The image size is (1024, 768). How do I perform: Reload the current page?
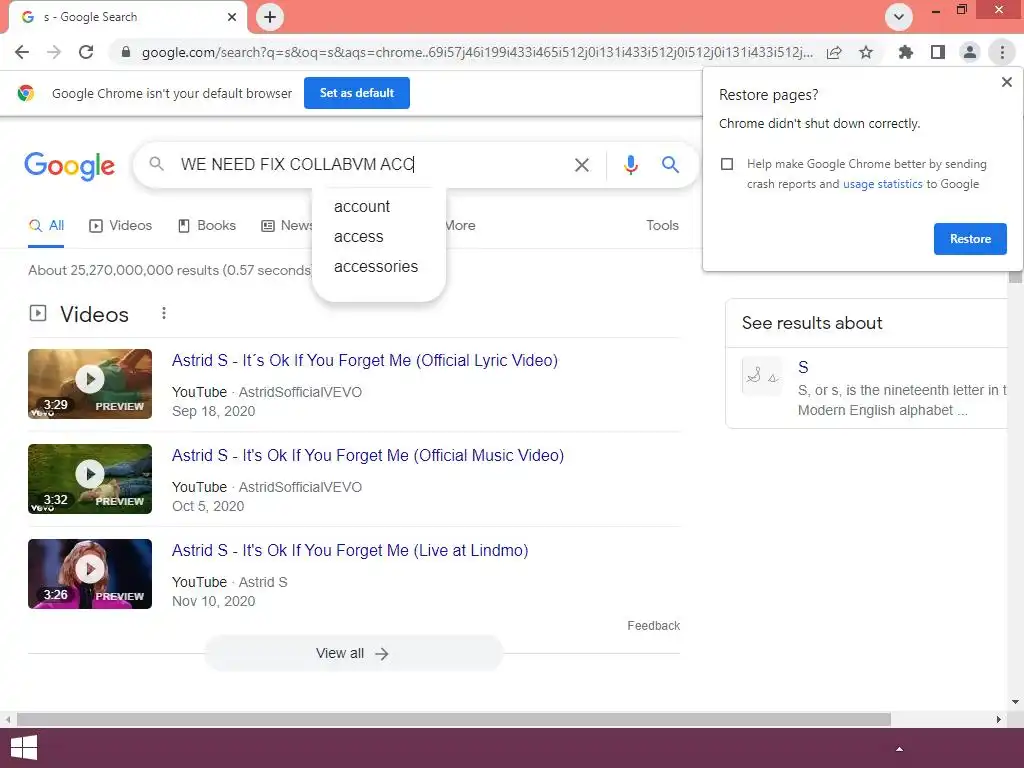coord(86,52)
